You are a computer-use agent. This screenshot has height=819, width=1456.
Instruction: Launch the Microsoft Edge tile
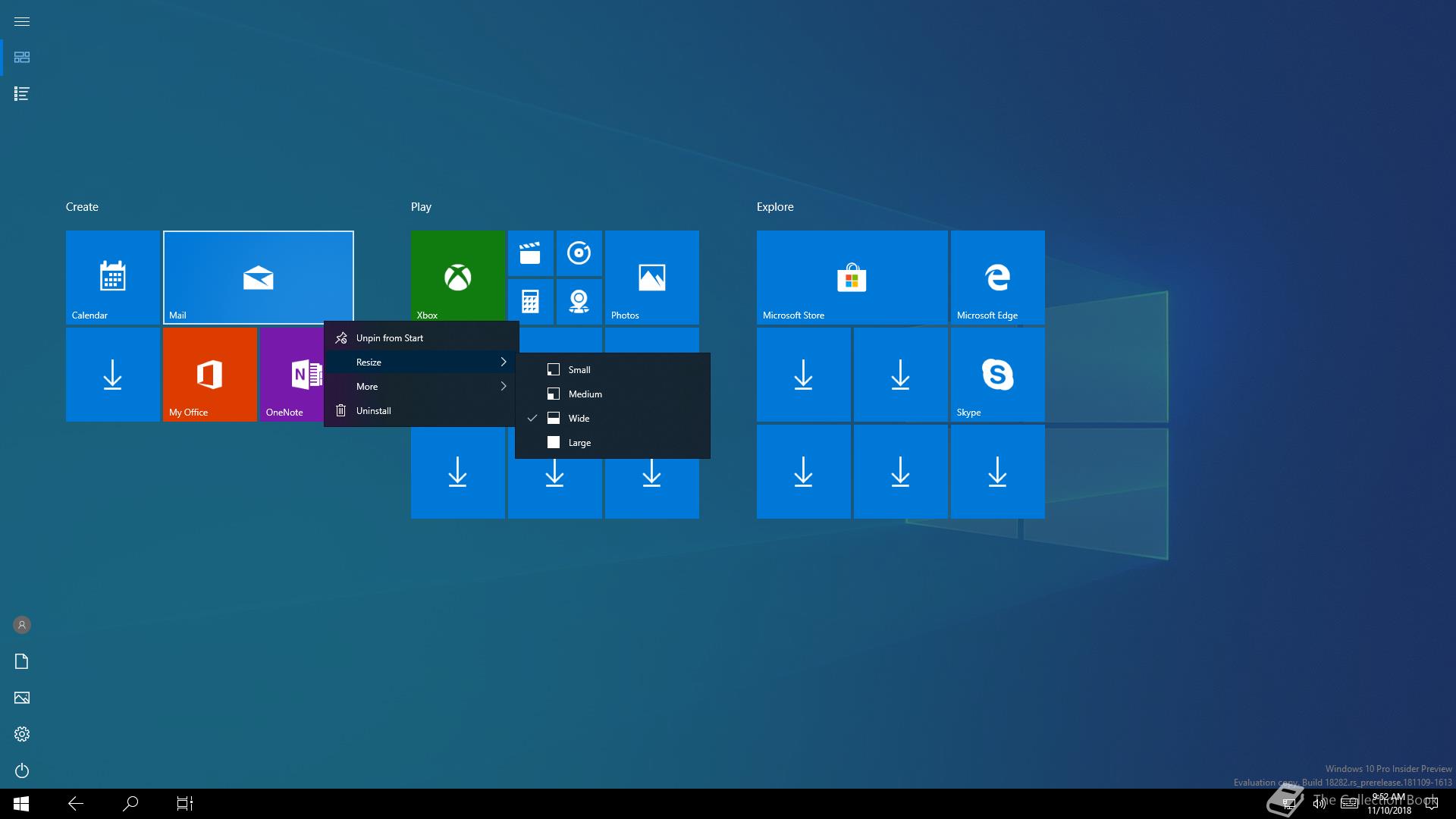click(x=998, y=278)
